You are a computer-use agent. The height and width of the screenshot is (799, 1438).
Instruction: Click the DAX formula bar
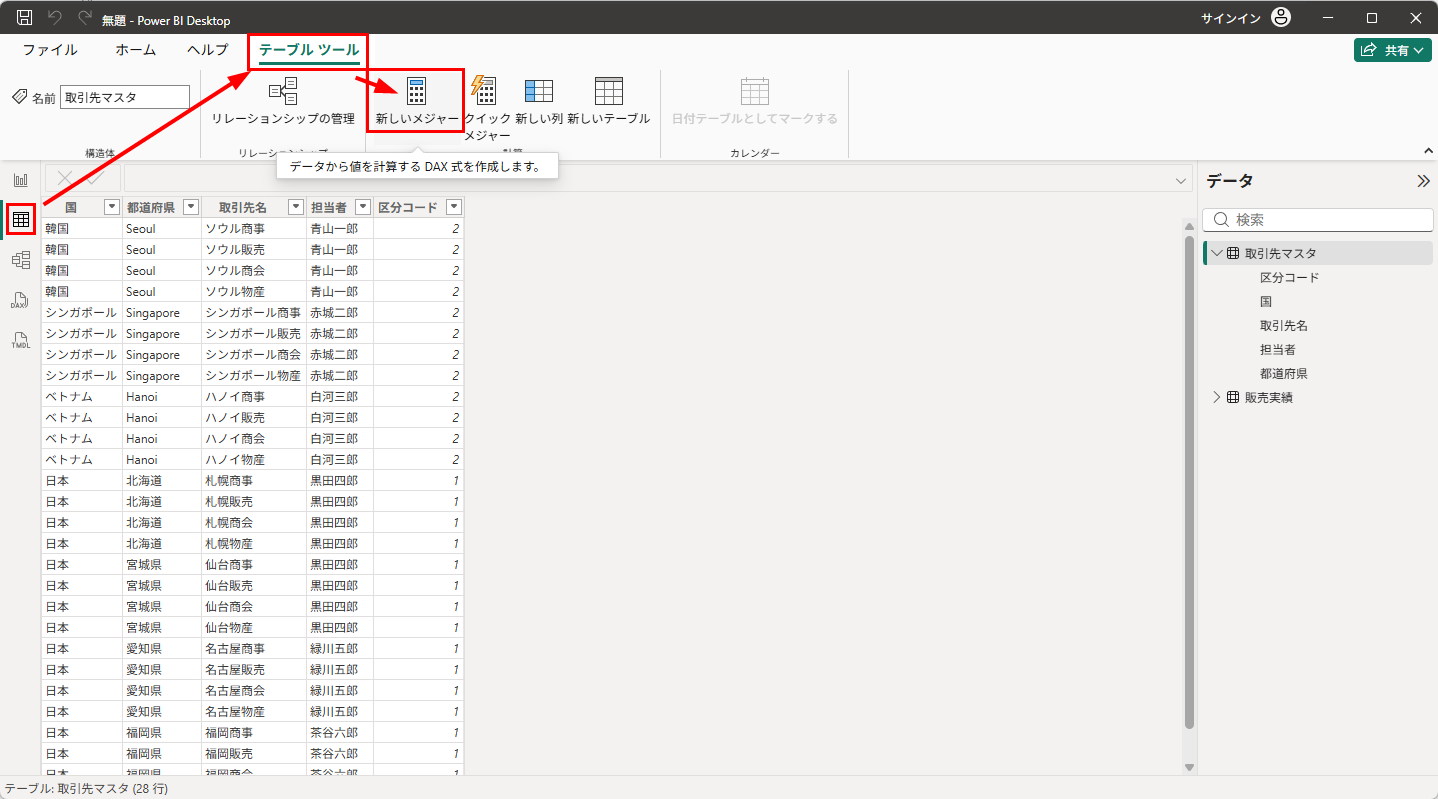click(651, 178)
